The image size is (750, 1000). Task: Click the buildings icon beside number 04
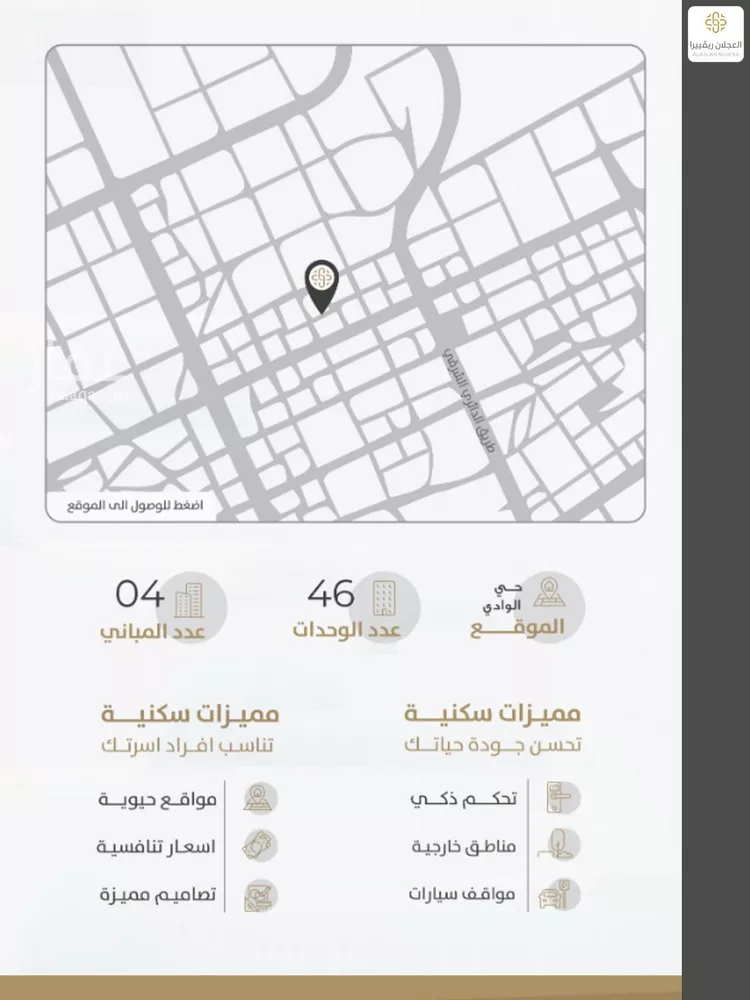coord(186,602)
